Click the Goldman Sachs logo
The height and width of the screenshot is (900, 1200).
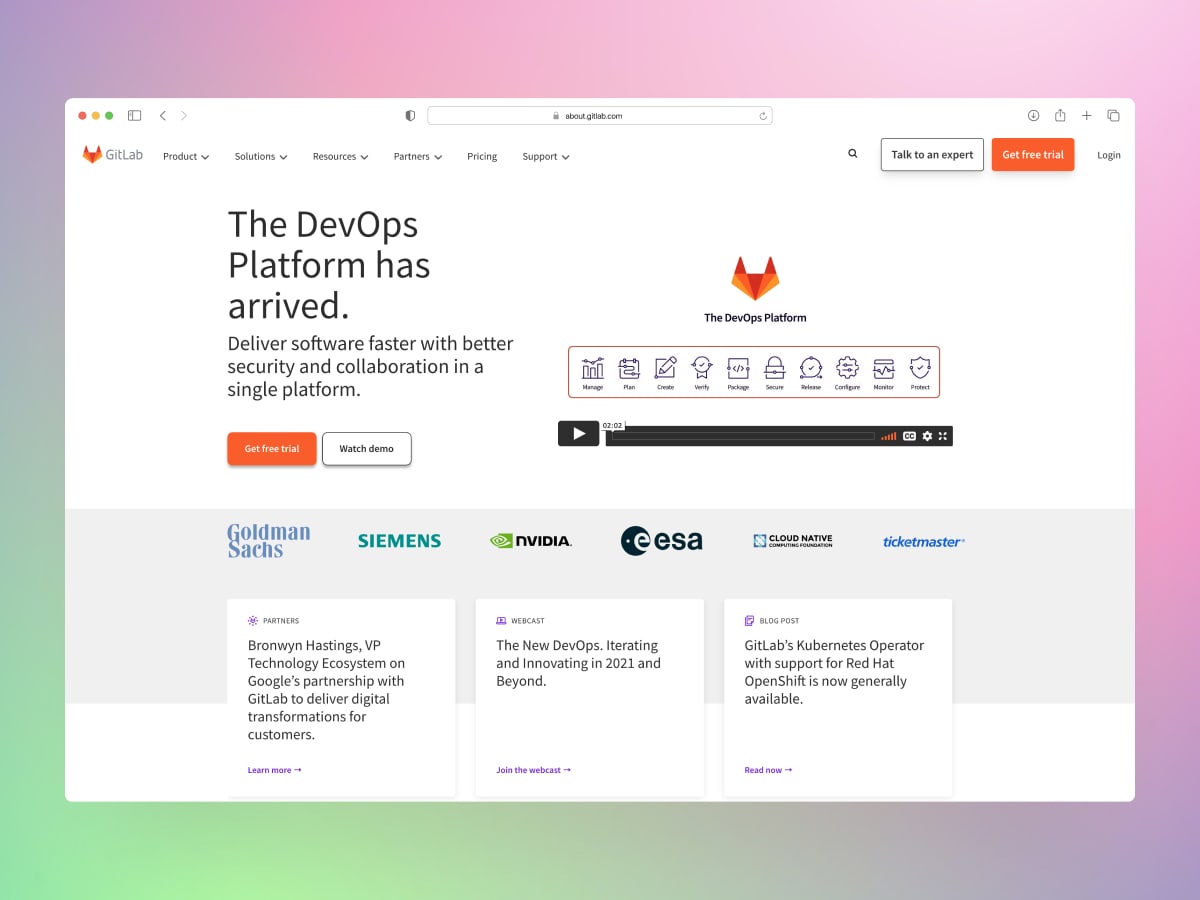click(269, 540)
